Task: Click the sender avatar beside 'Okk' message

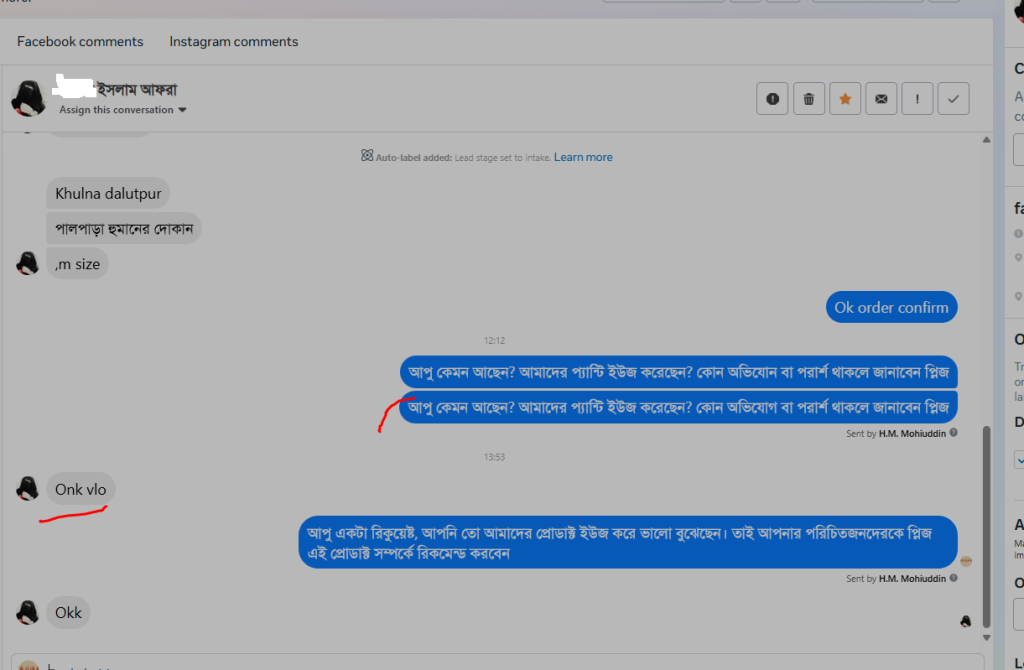Action: point(28,612)
